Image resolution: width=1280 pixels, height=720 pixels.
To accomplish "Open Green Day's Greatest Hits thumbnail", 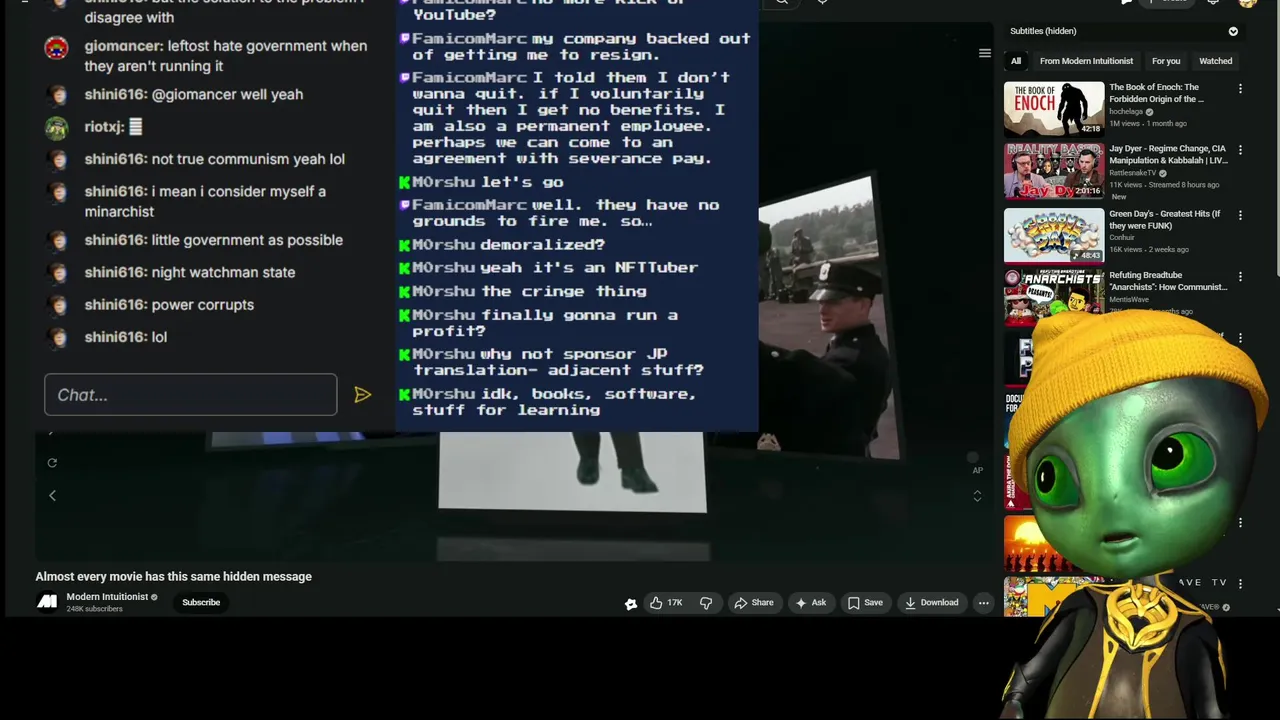I will click(1054, 235).
